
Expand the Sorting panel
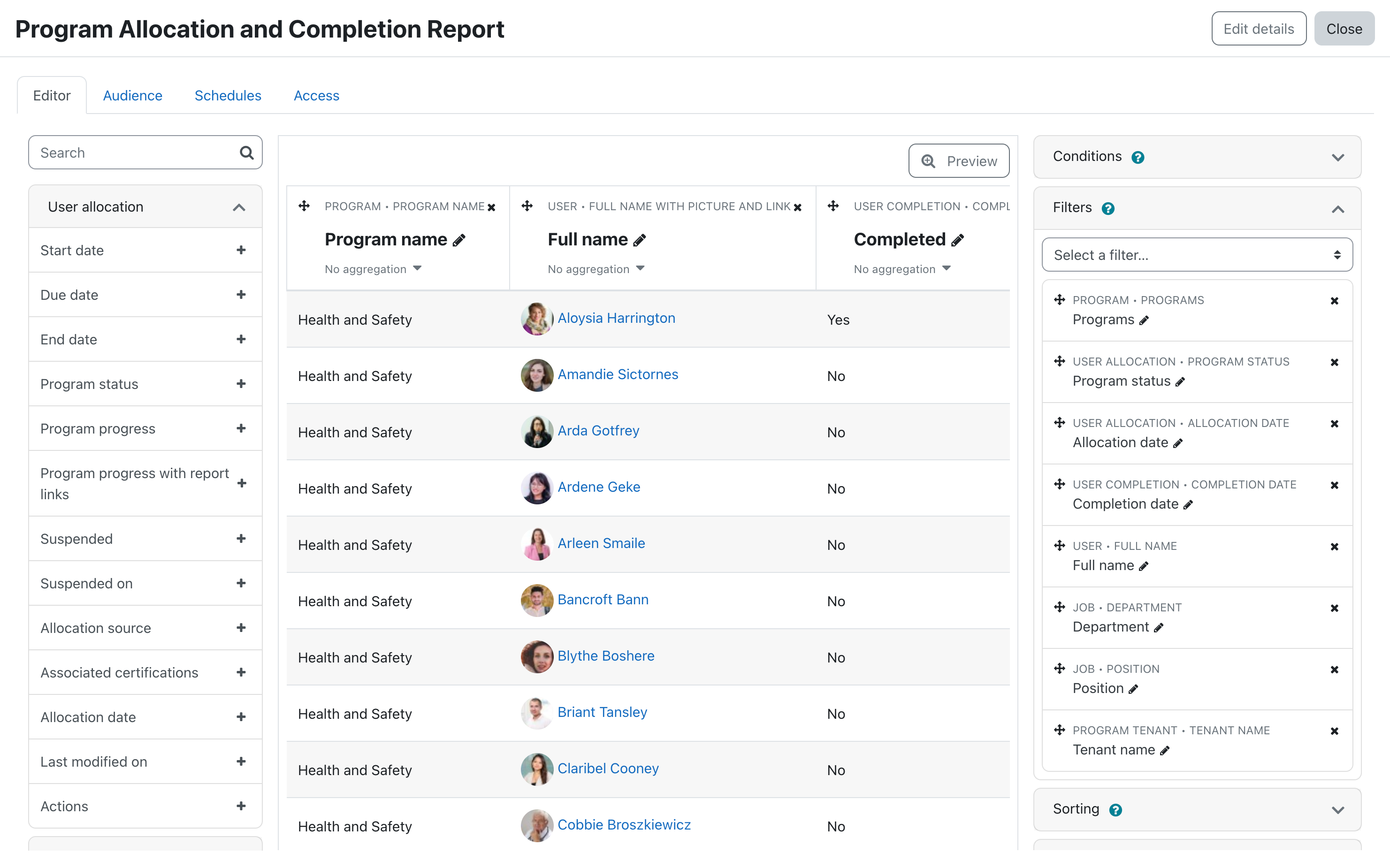(1337, 809)
